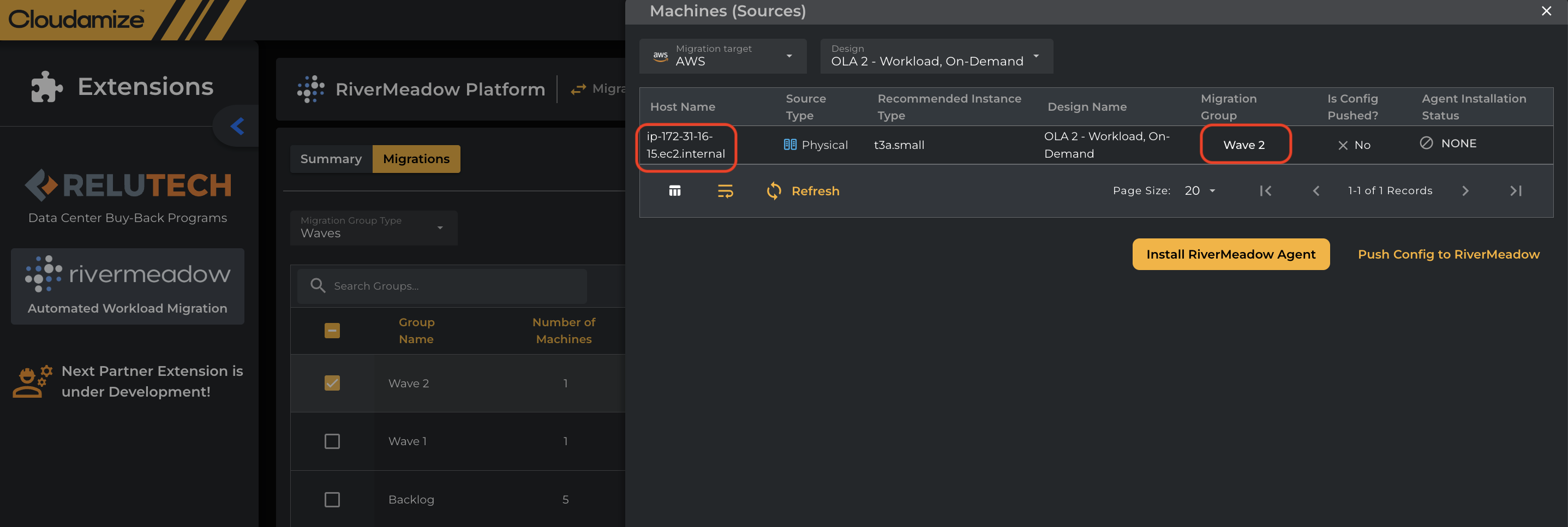Switch to the Migrations tab
Viewport: 1568px width, 527px height.
416,159
